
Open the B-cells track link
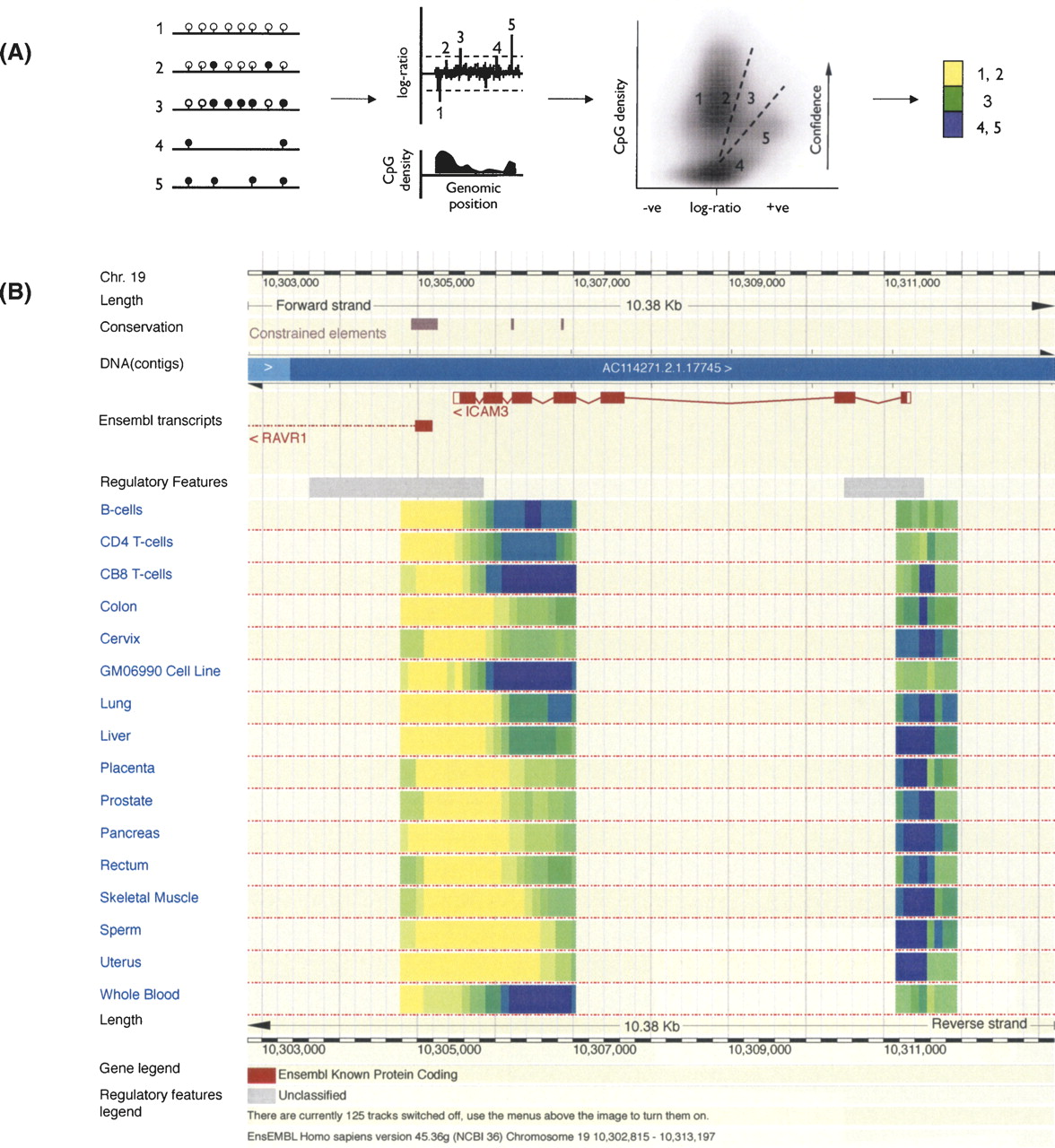[121, 509]
